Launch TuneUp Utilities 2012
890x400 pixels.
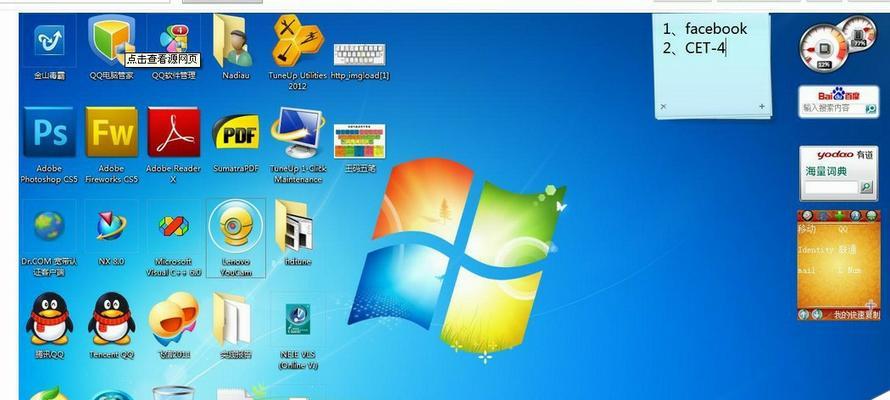coord(297,40)
